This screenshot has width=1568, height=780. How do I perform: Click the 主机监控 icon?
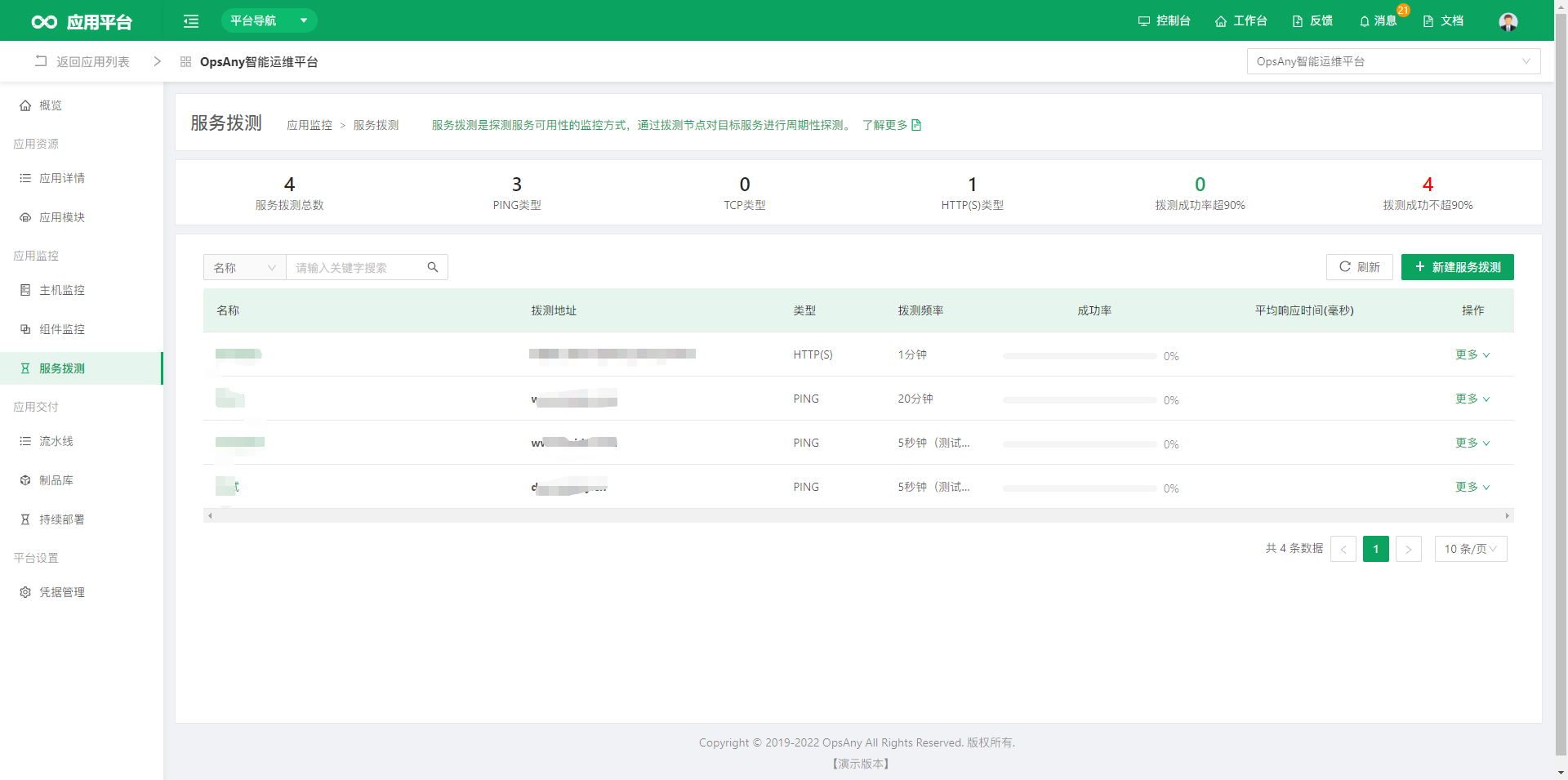pyautogui.click(x=25, y=290)
